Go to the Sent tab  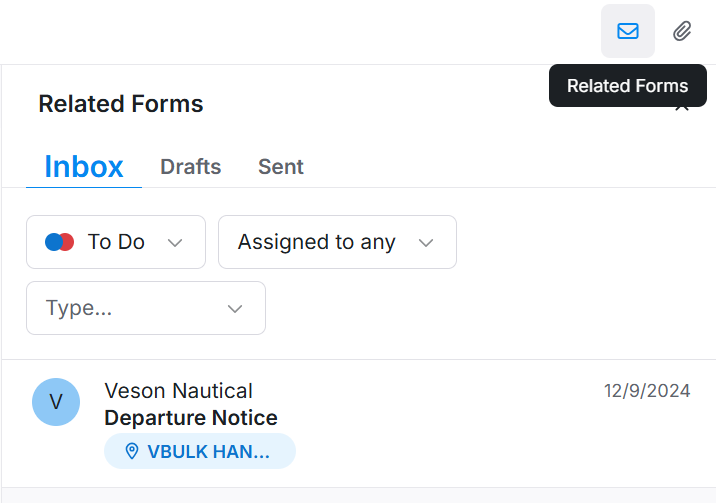tap(280, 167)
